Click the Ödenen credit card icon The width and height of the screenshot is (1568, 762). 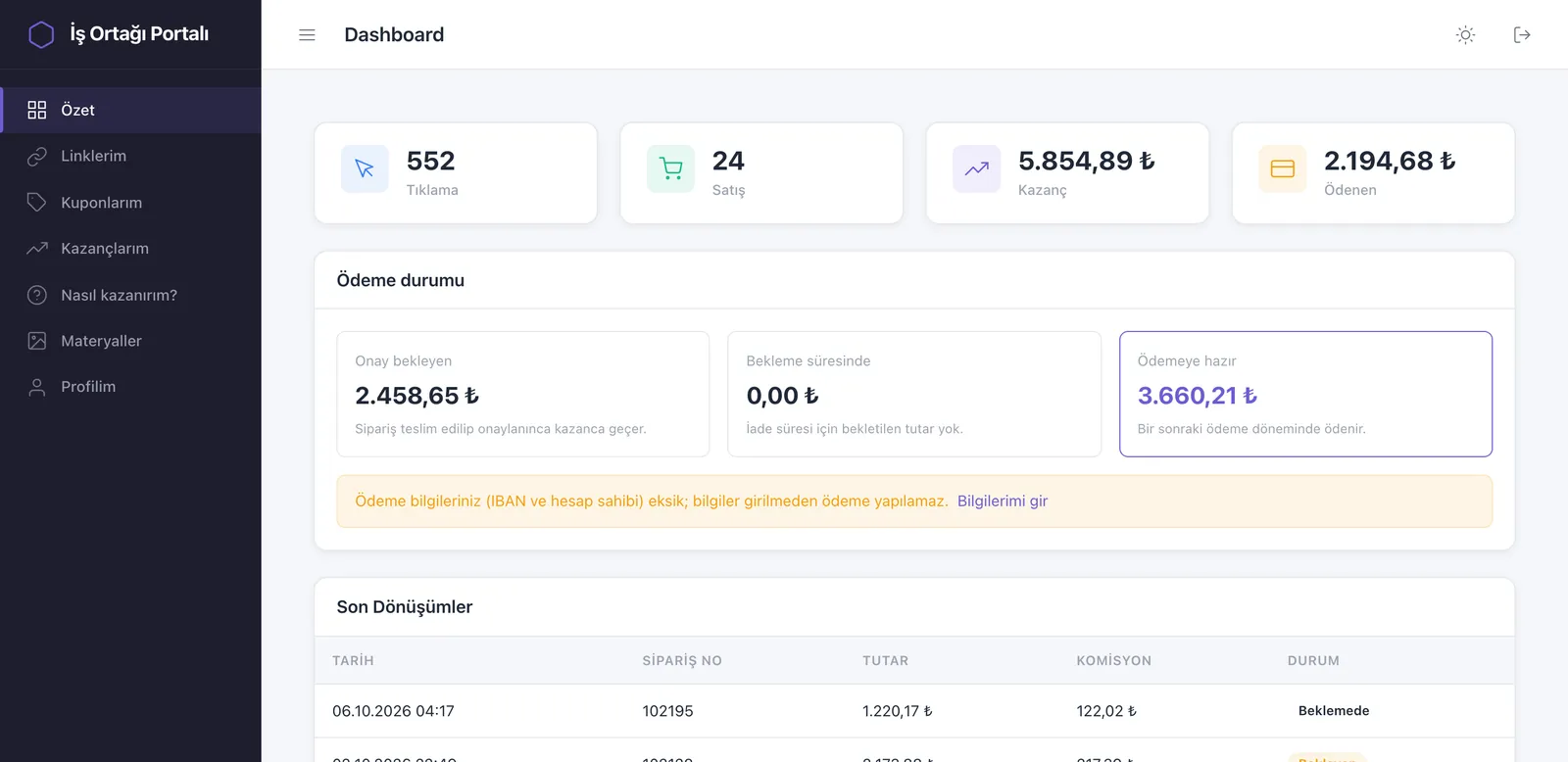pyautogui.click(x=1282, y=168)
